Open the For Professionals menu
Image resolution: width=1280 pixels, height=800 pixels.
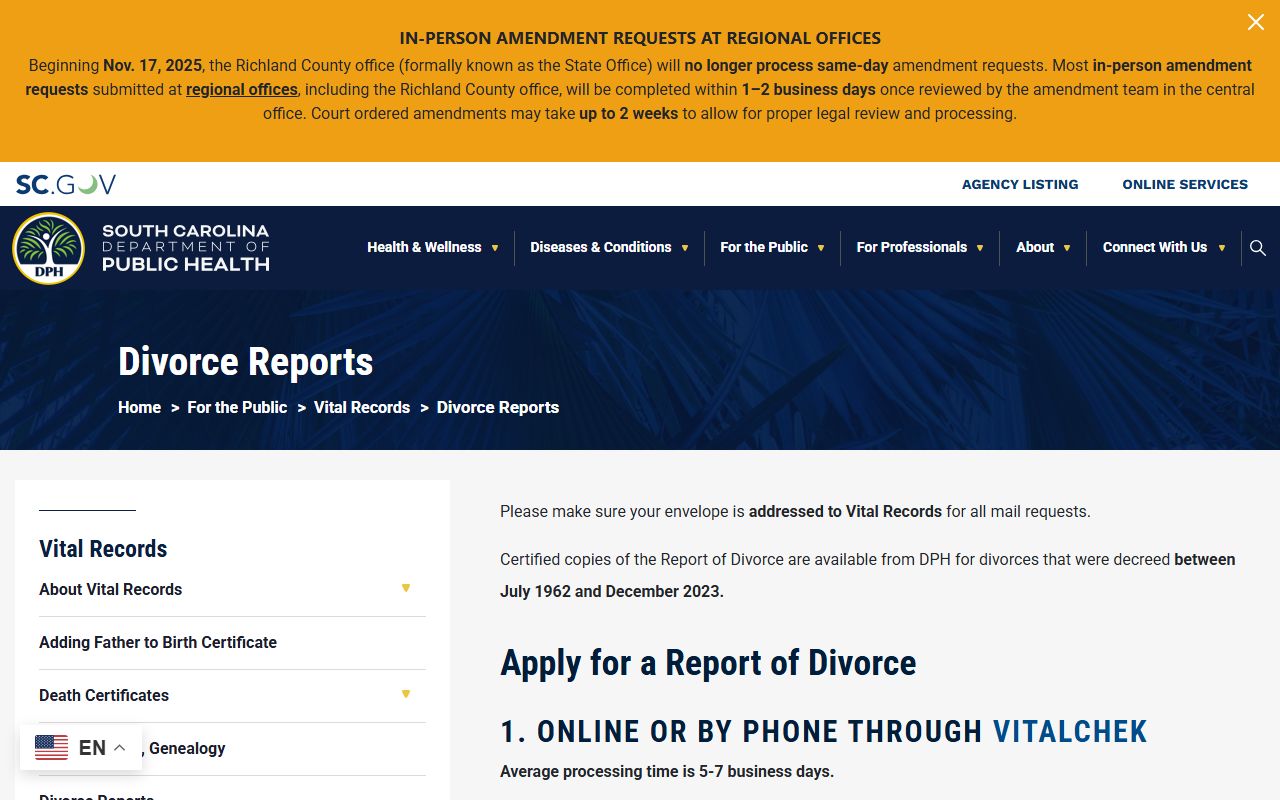(x=912, y=247)
